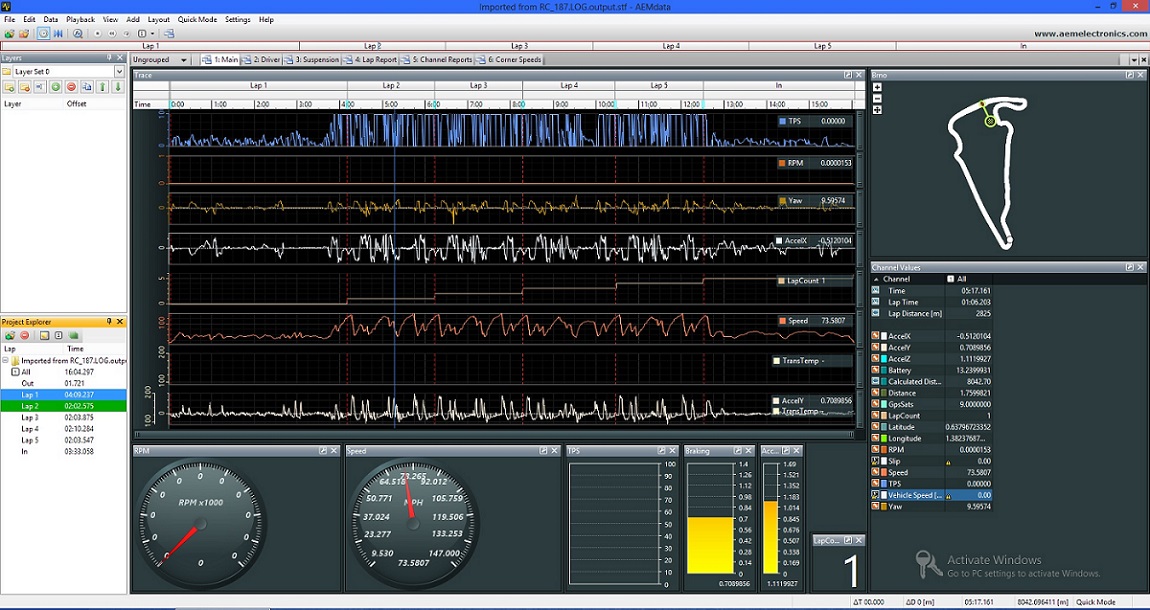Click the orange folder icon in main toolbar
This screenshot has height=610, width=1150.
[x=24, y=34]
